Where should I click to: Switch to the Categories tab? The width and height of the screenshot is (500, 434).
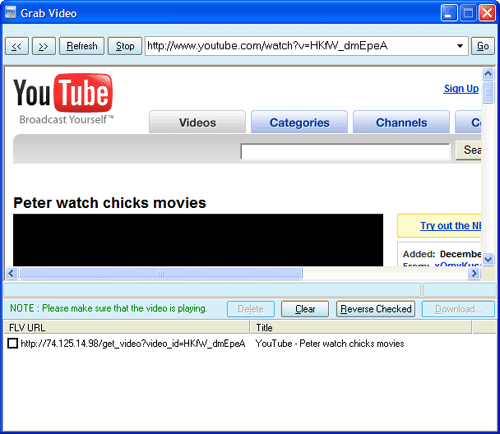(299, 122)
